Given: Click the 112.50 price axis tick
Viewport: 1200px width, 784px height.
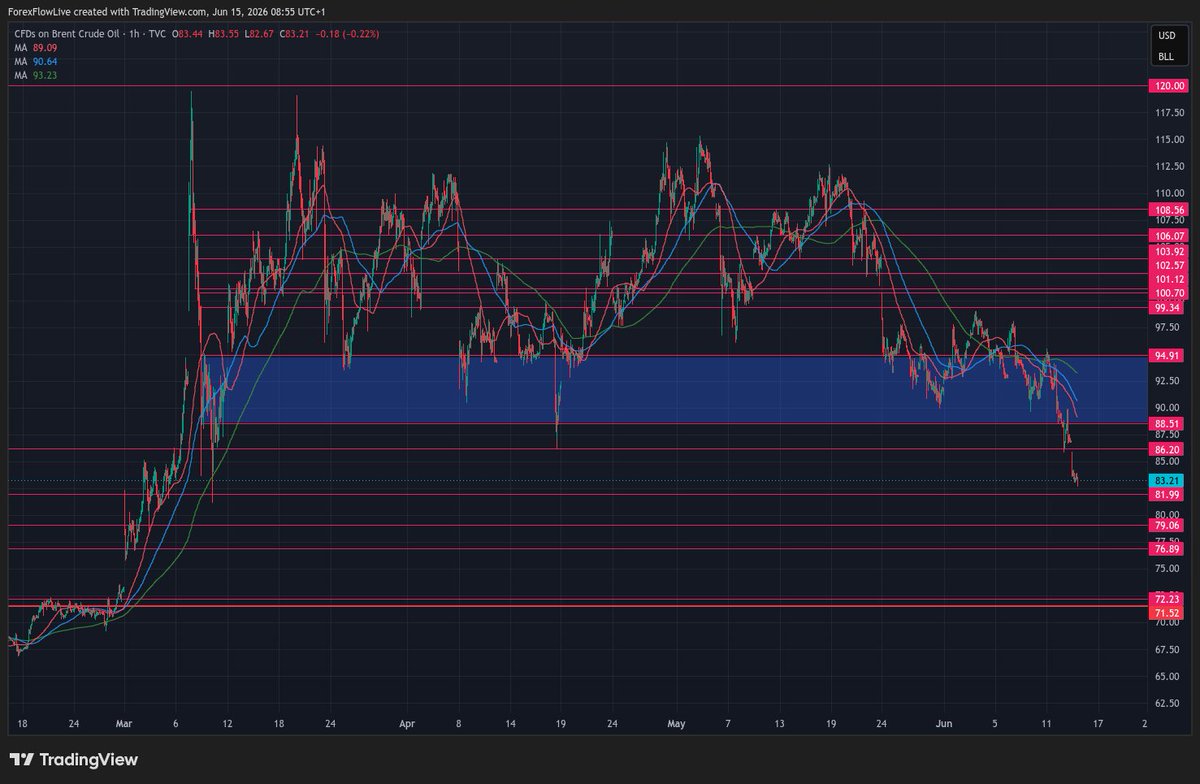Looking at the screenshot, I should (1169, 166).
